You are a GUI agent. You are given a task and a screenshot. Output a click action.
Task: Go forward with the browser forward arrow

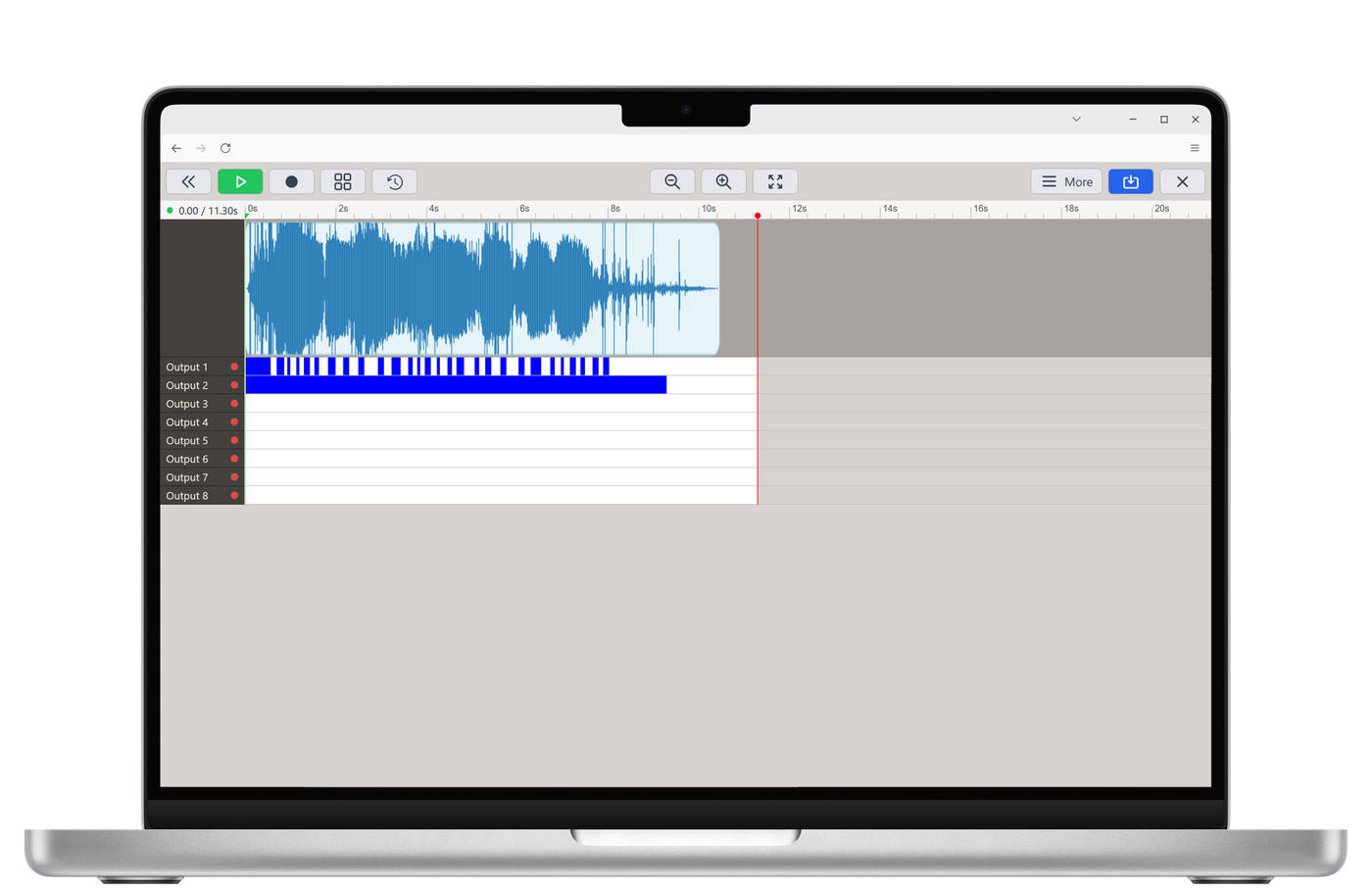click(x=201, y=148)
